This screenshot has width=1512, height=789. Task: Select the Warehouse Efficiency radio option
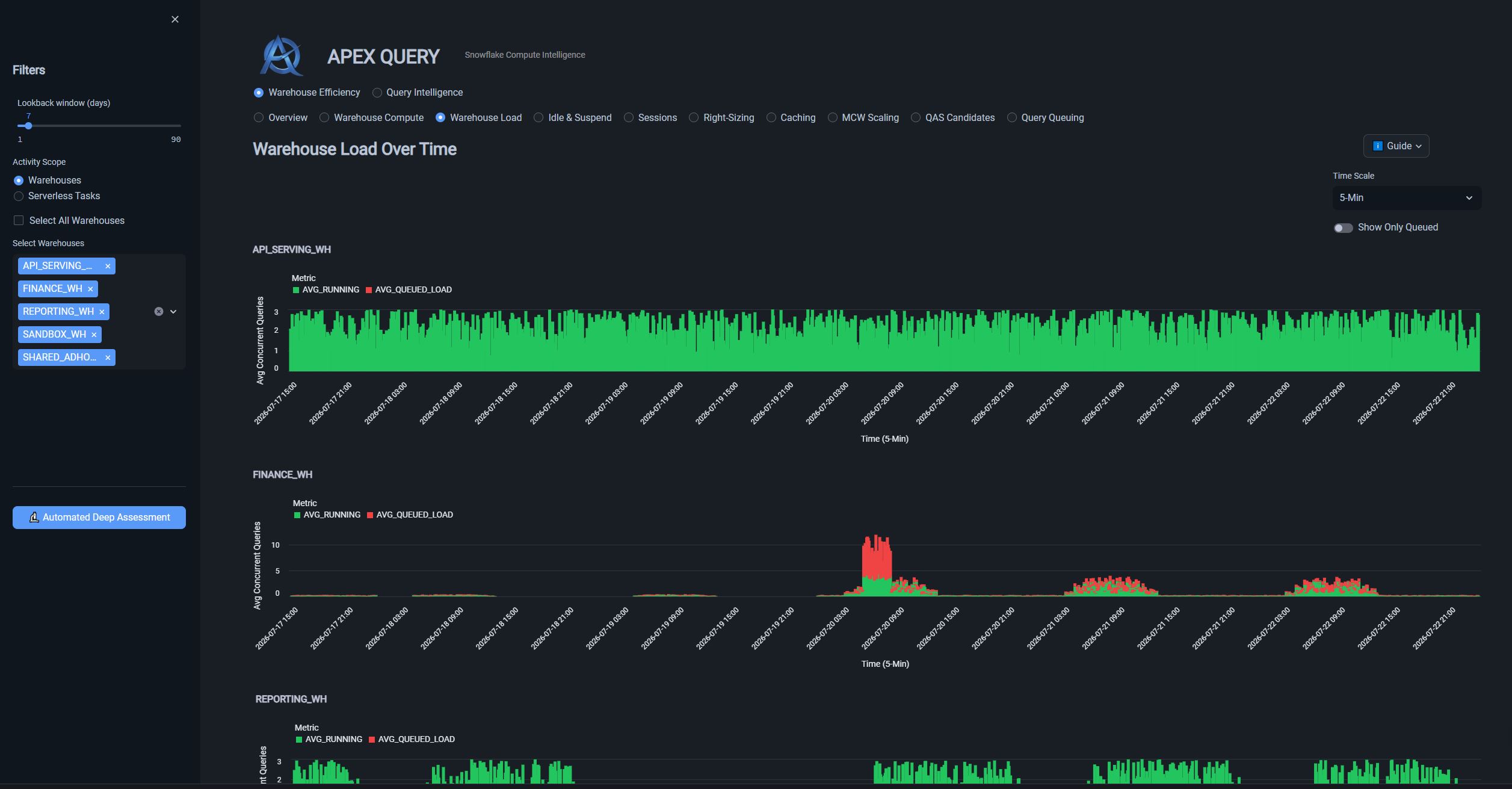(307, 93)
